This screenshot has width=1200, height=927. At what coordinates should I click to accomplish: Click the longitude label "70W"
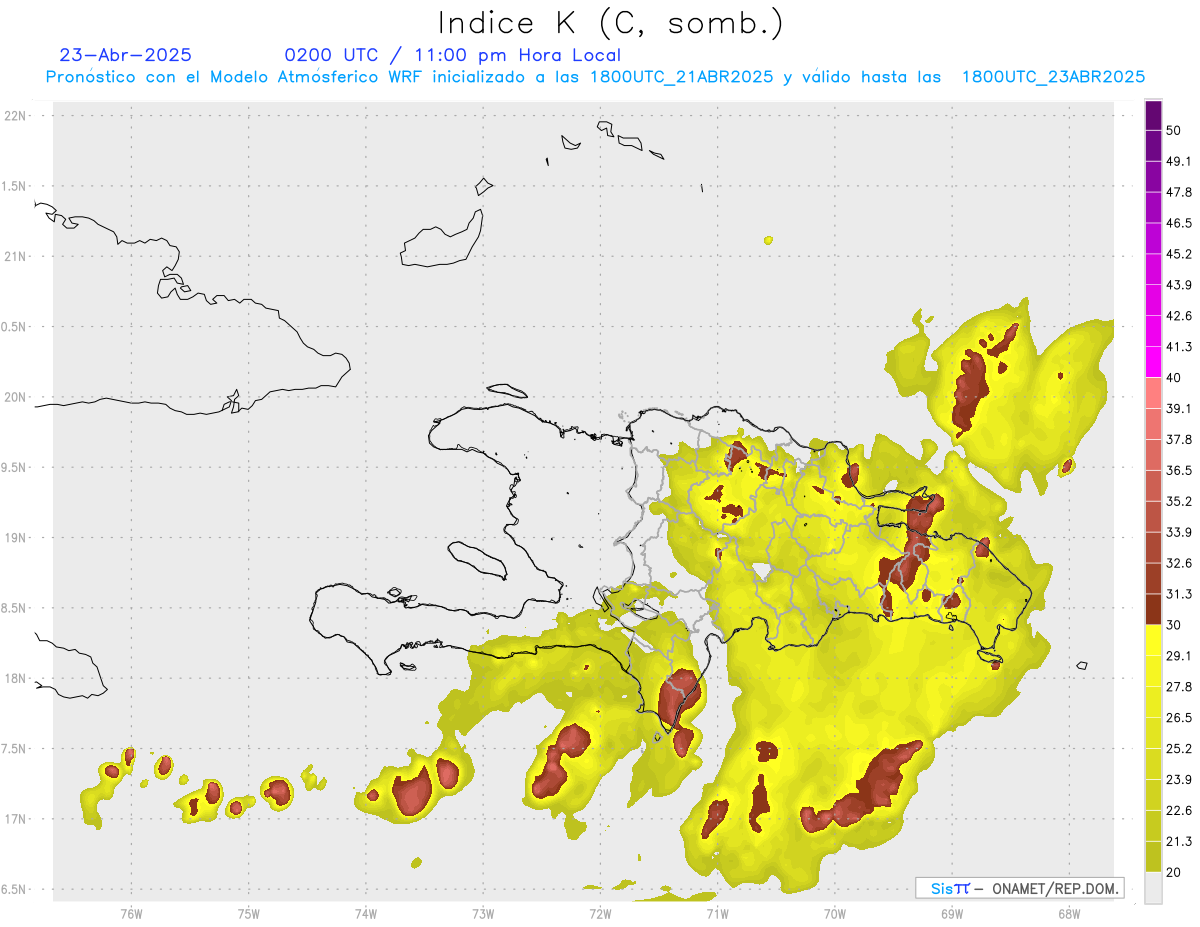pos(834,913)
